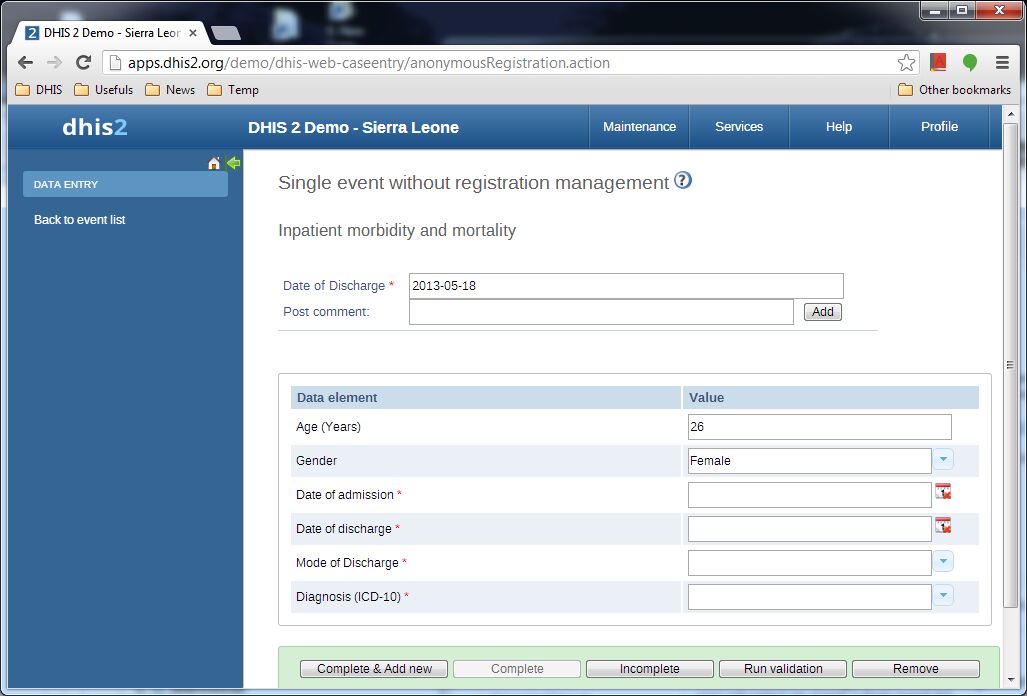
Task: Click the Run validation button
Action: 783,669
